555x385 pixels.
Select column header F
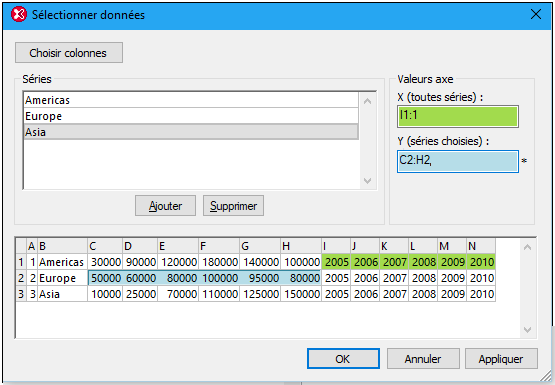tap(219, 246)
